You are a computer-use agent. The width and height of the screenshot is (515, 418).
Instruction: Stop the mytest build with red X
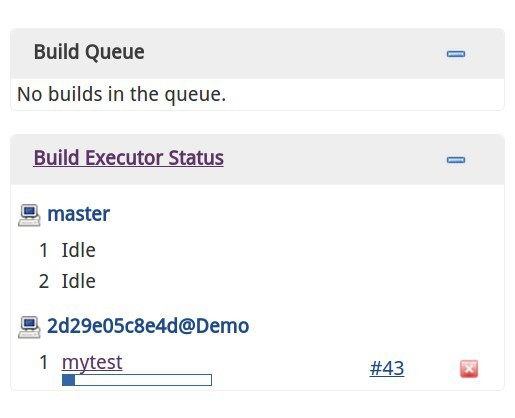(x=469, y=369)
